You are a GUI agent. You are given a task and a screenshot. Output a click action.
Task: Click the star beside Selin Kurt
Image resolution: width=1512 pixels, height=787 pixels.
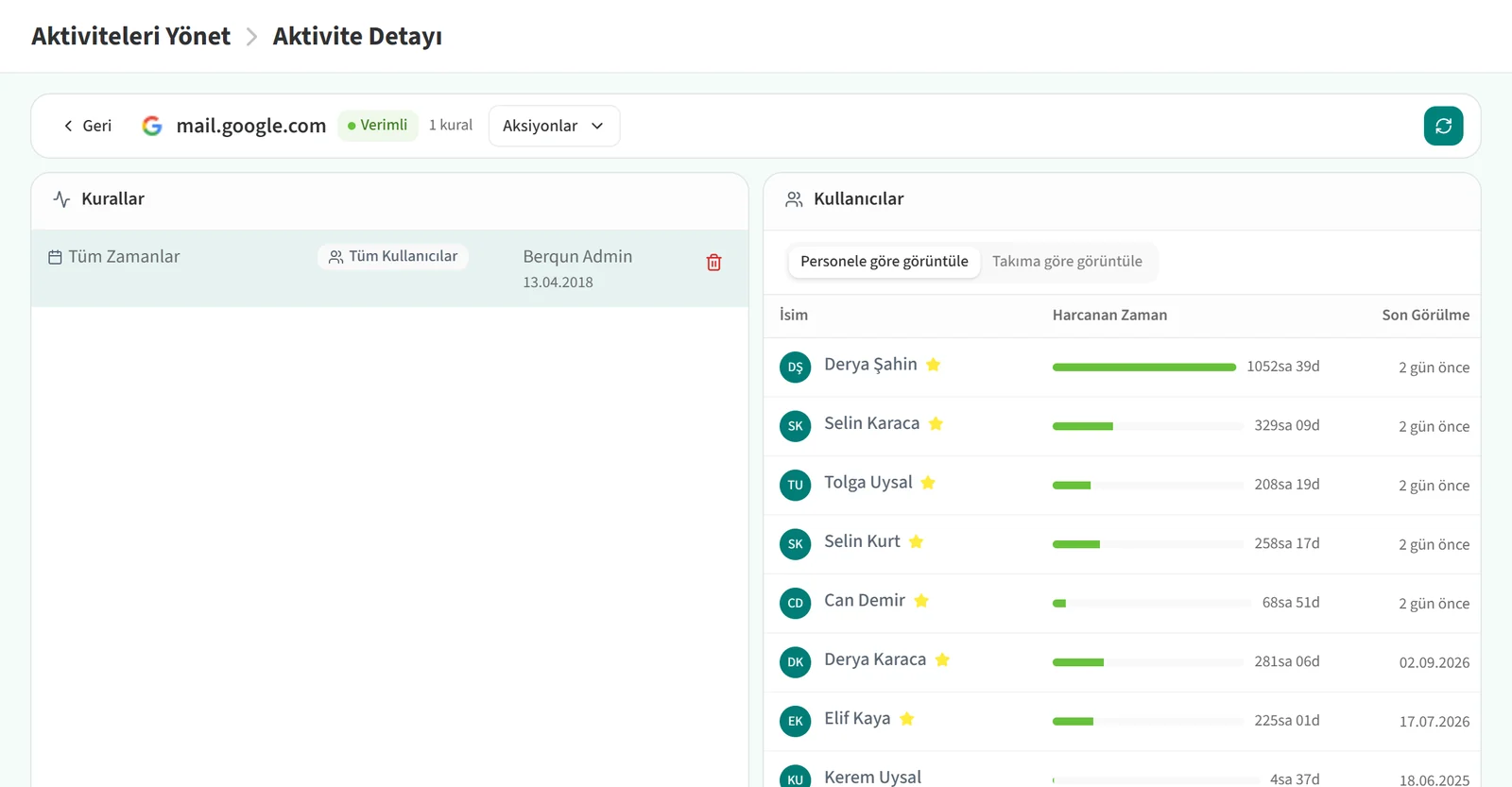pos(916,541)
